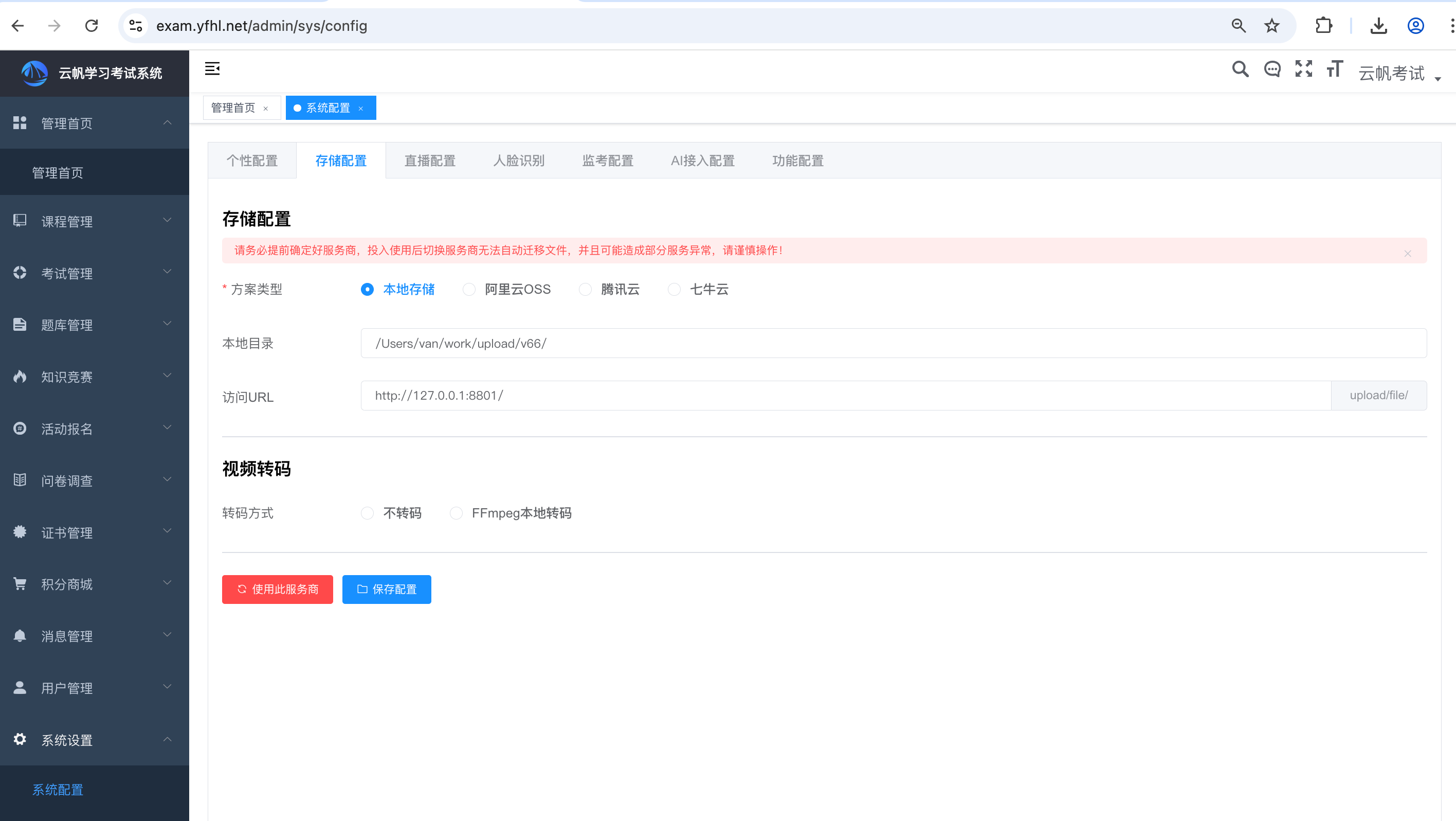The image size is (1456, 821).
Task: Open the site info icon in the address bar
Action: 136,25
